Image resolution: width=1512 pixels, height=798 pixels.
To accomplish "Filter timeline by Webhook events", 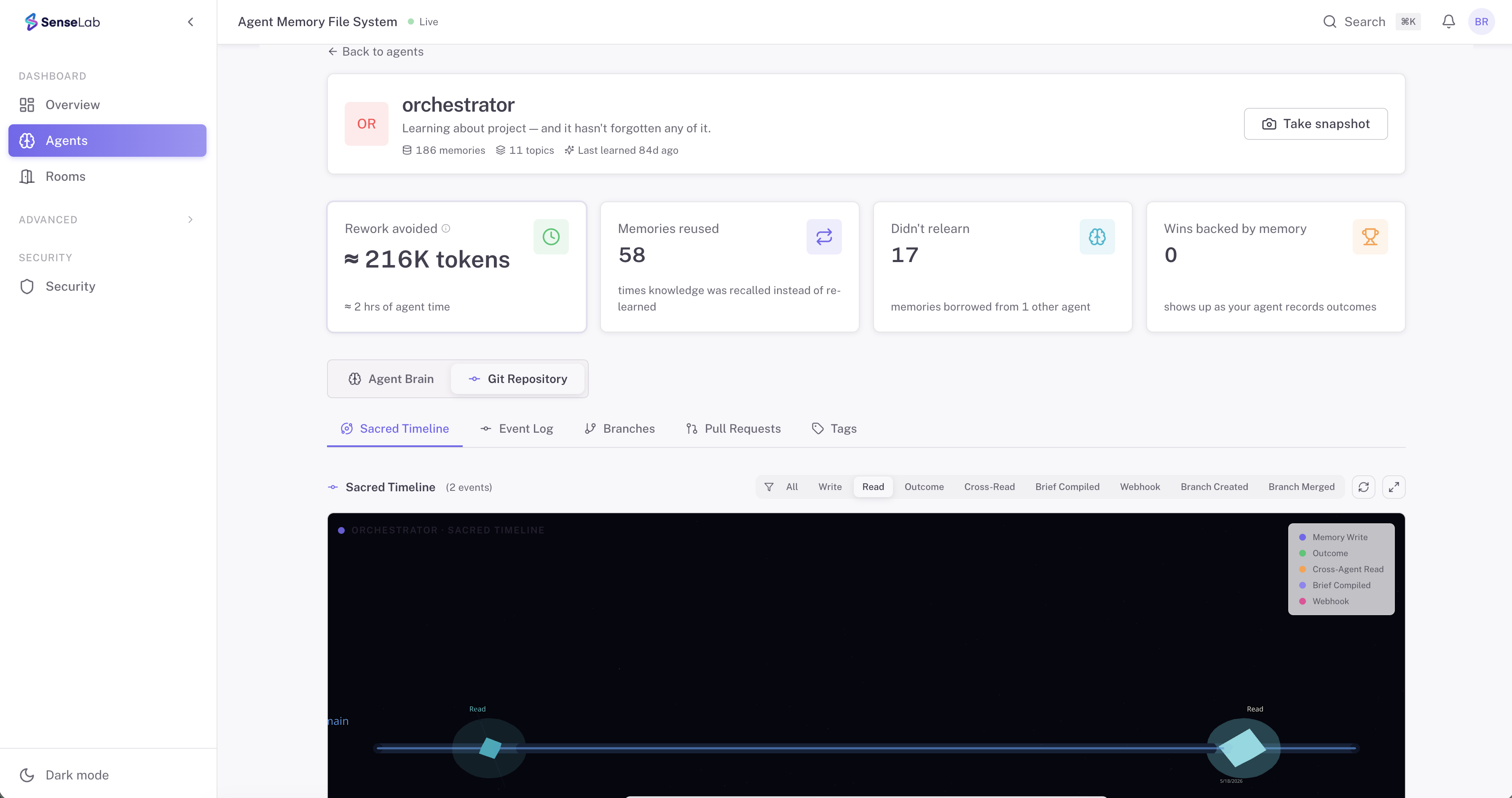I will click(1140, 487).
